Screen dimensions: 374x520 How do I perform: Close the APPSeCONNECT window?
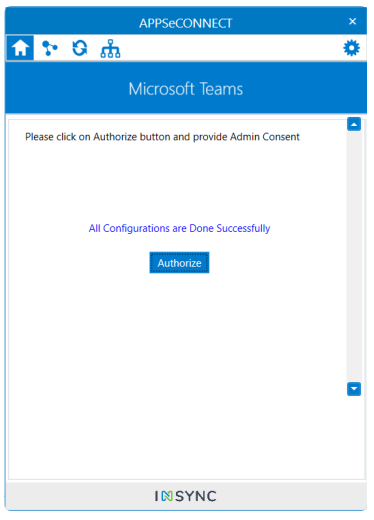click(352, 22)
